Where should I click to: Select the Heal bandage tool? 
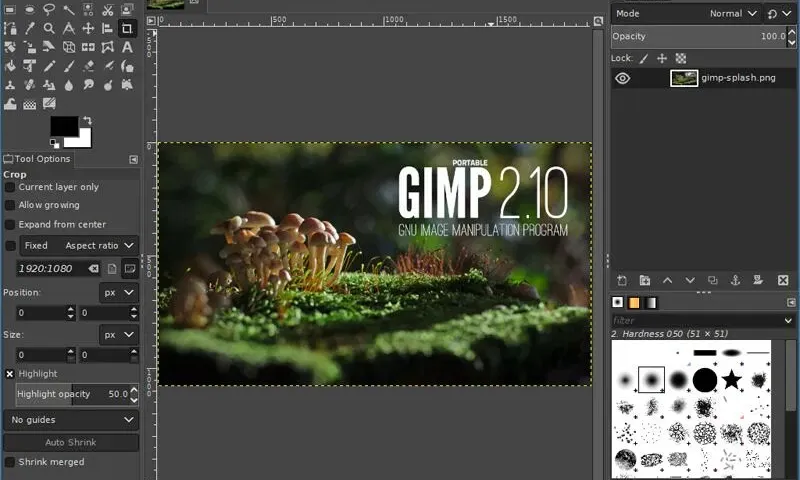30,85
